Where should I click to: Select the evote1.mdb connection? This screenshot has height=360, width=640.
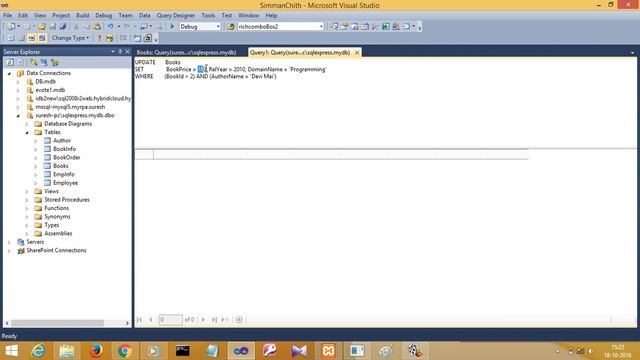50,90
